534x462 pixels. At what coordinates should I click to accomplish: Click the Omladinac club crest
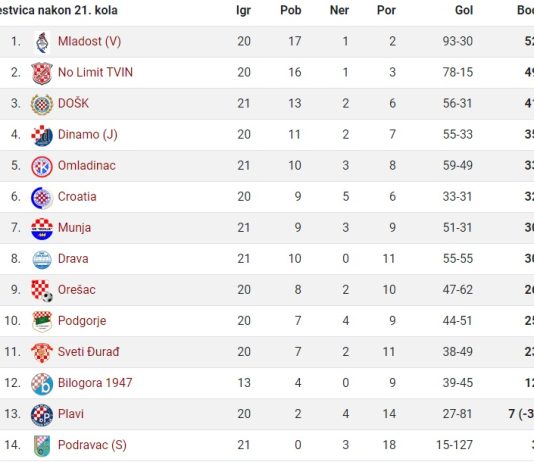pos(42,166)
